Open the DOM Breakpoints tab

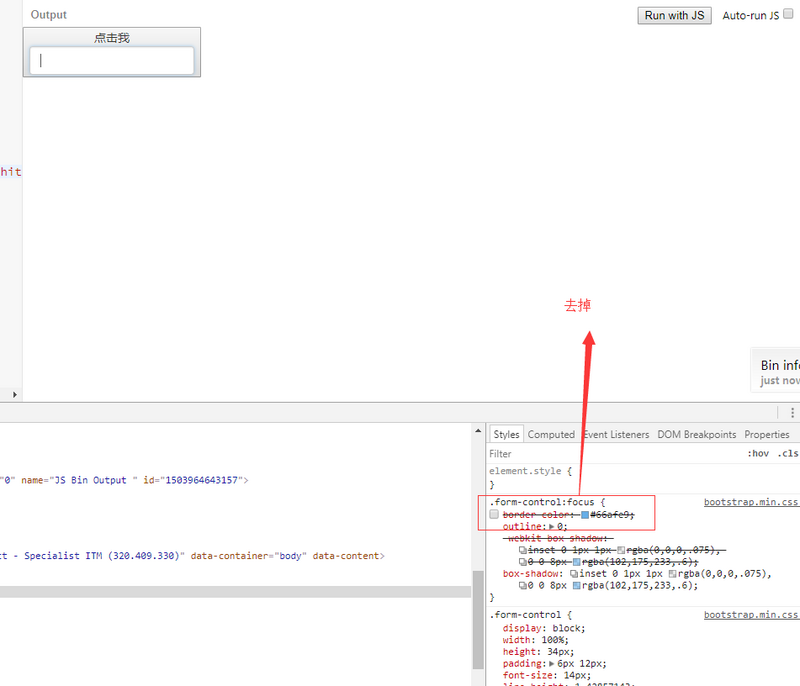(696, 435)
